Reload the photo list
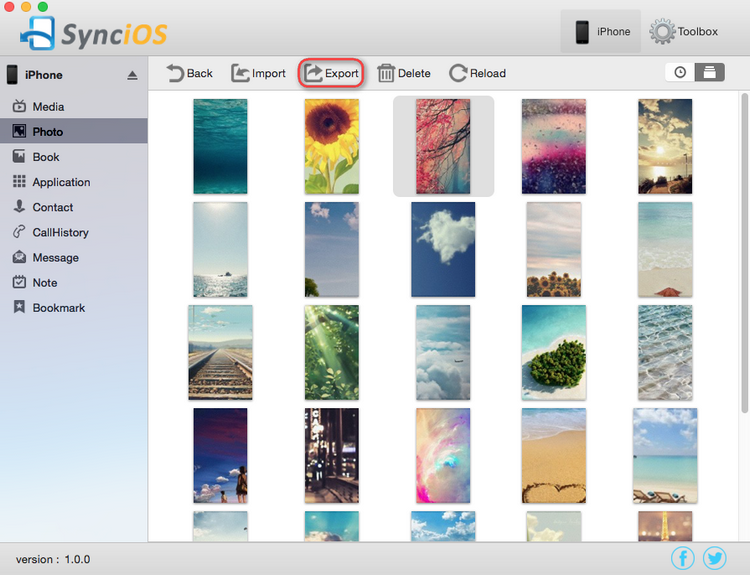Image resolution: width=750 pixels, height=575 pixels. tap(477, 73)
